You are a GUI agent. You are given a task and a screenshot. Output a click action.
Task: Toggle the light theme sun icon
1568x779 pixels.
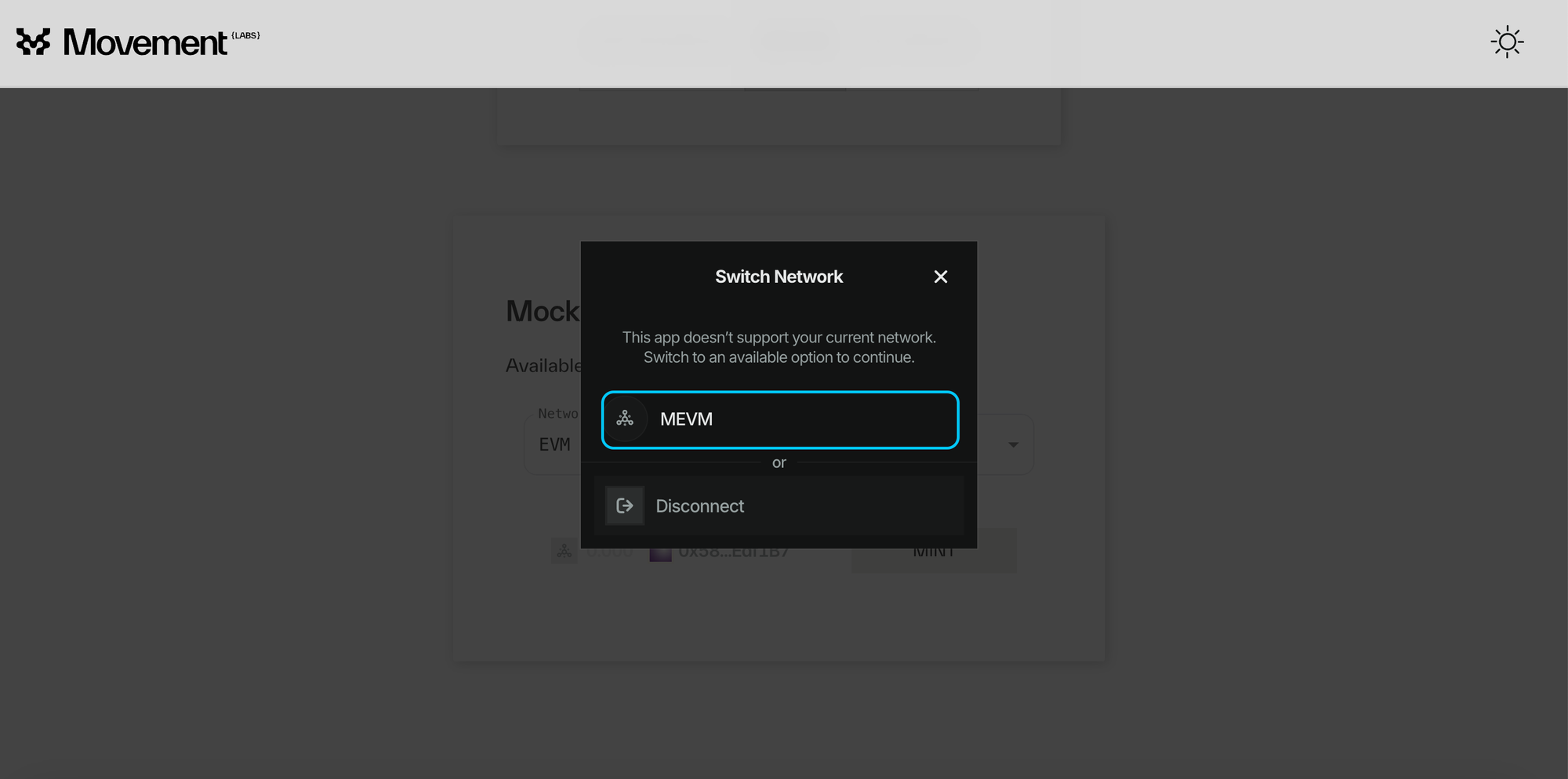coord(1507,42)
